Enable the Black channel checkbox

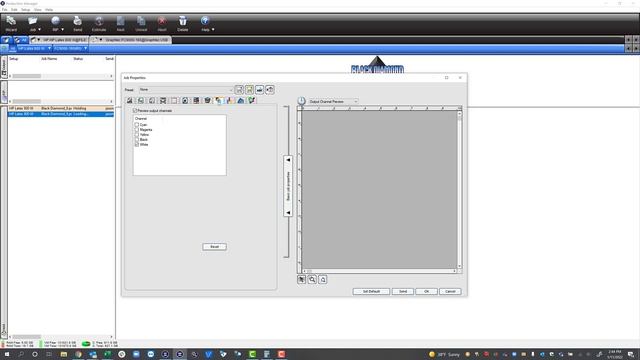pos(137,139)
